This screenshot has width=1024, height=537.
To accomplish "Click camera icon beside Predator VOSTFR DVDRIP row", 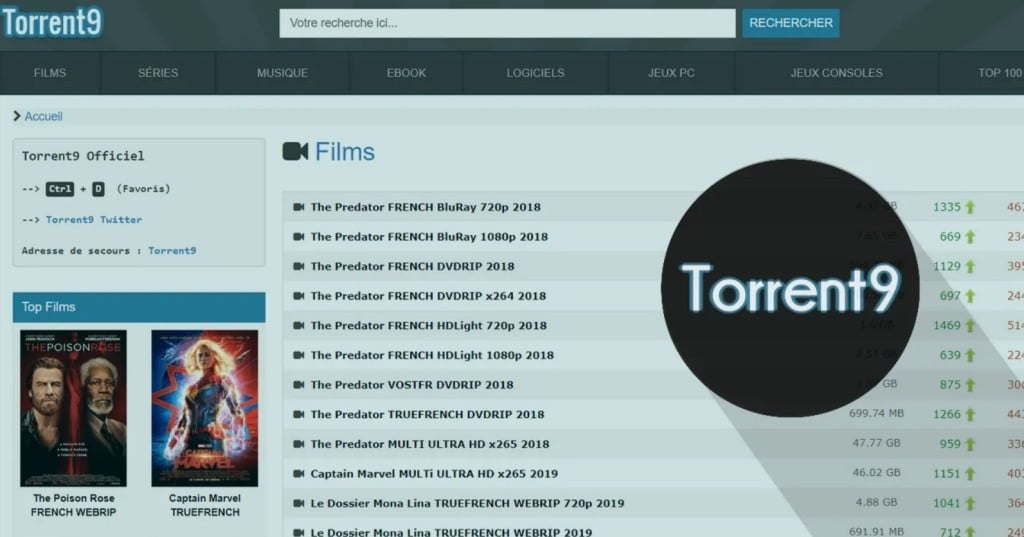I will pyautogui.click(x=298, y=385).
